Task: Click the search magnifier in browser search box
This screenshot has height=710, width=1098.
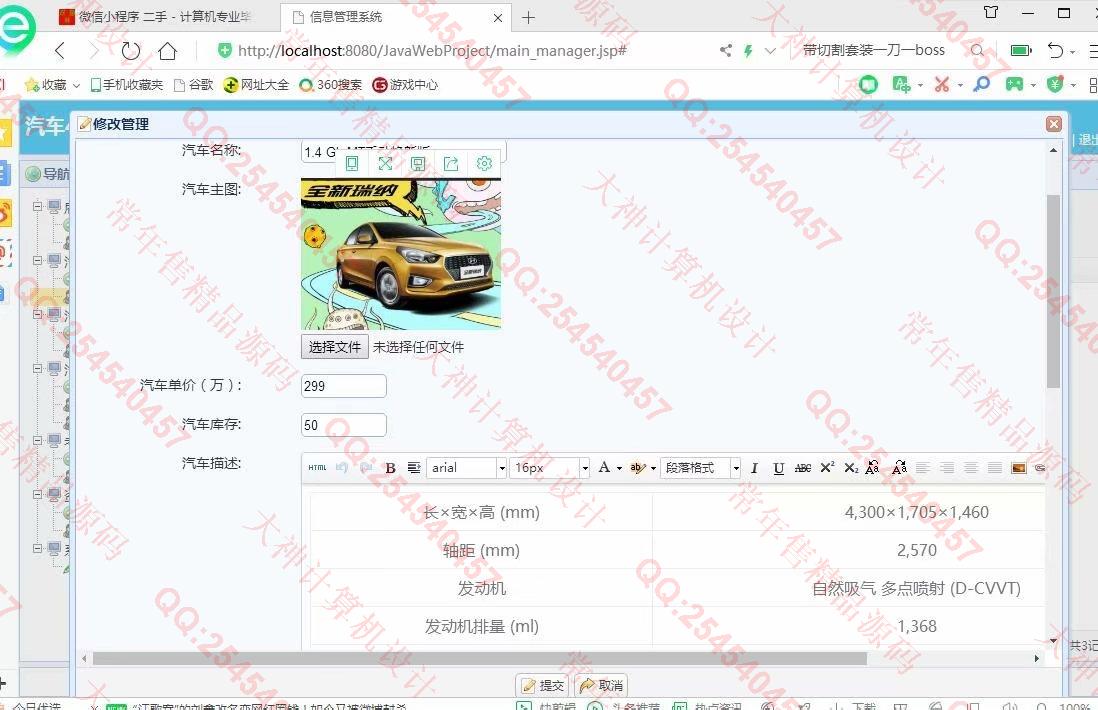Action: click(978, 50)
